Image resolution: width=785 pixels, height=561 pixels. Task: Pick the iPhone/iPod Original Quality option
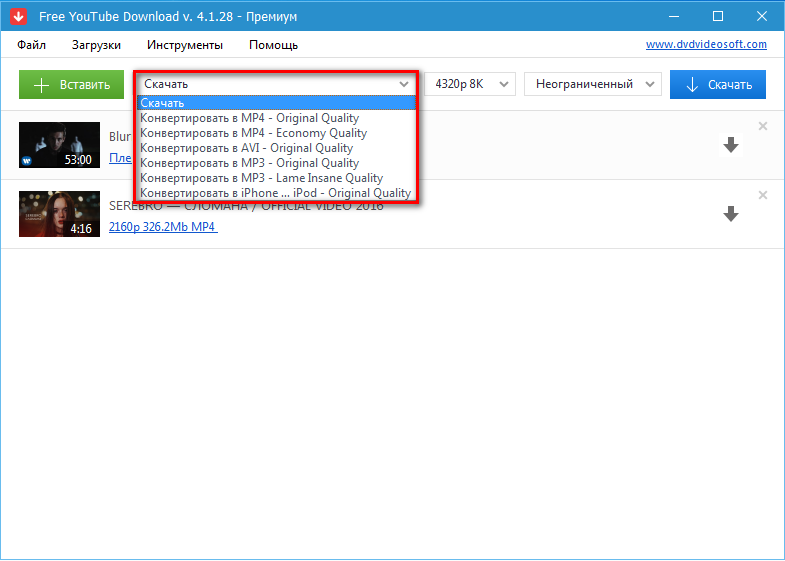pyautogui.click(x=275, y=193)
